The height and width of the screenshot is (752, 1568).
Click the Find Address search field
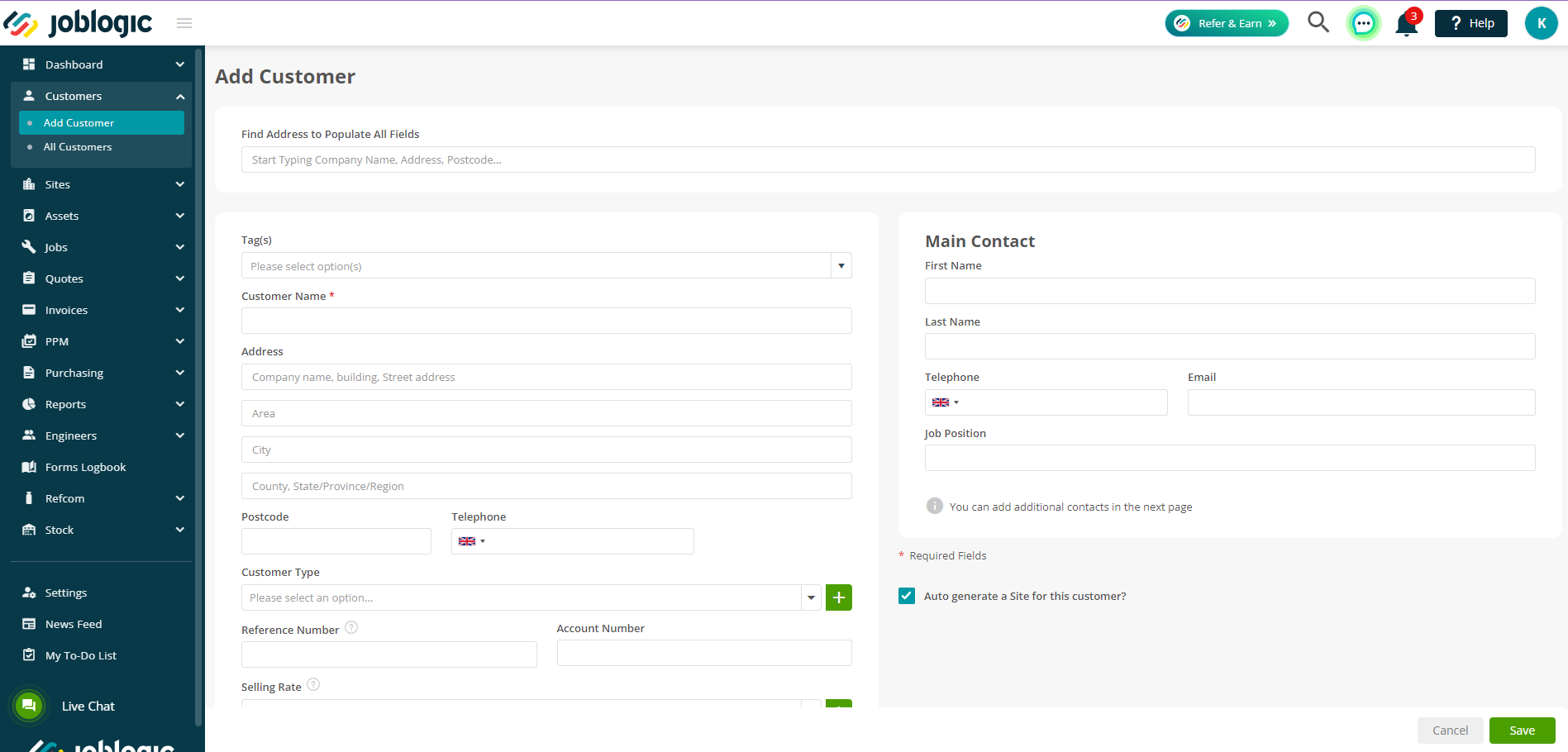click(889, 159)
